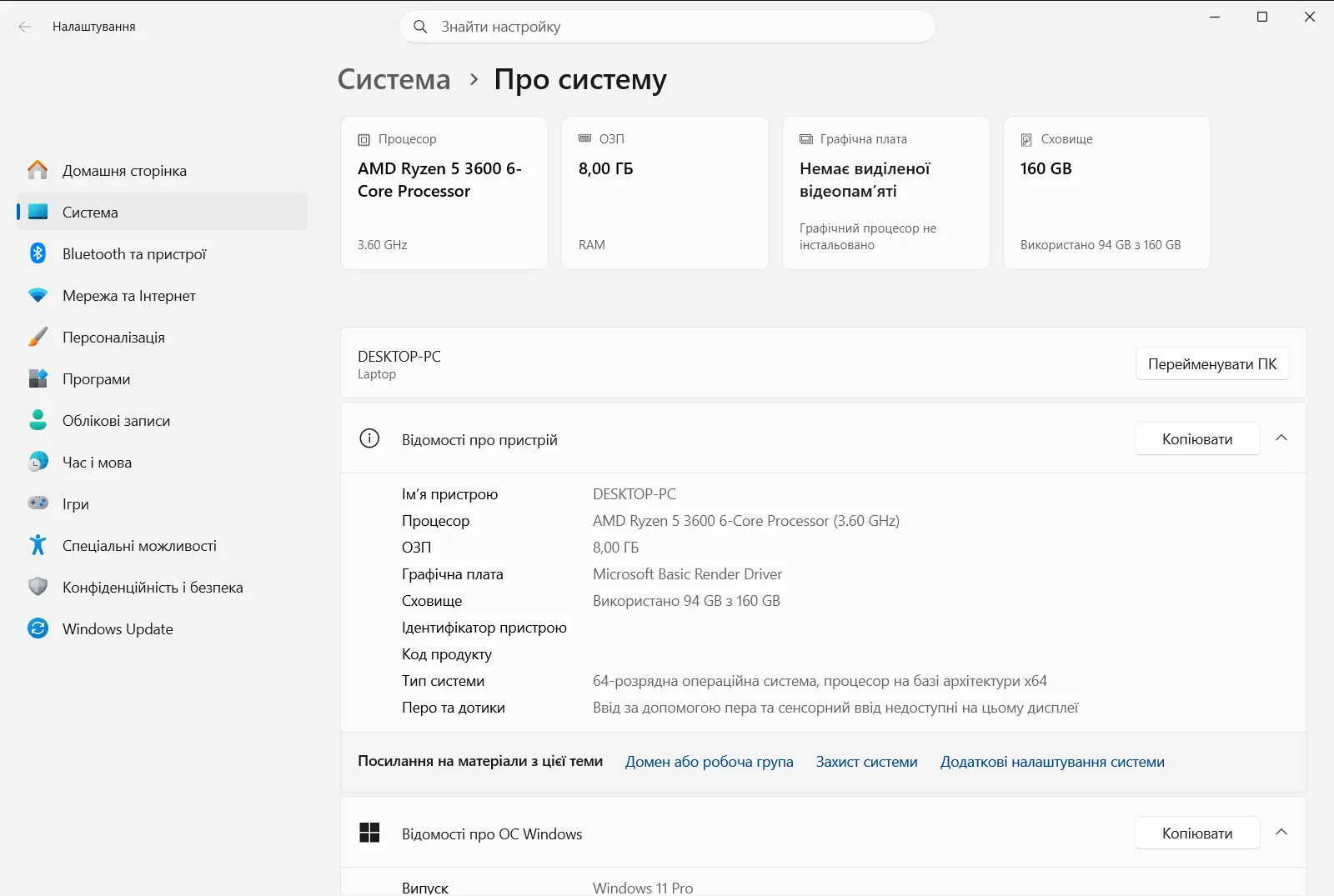Copy device info with the Копіювати button
The image size is (1334, 896).
coord(1197,438)
